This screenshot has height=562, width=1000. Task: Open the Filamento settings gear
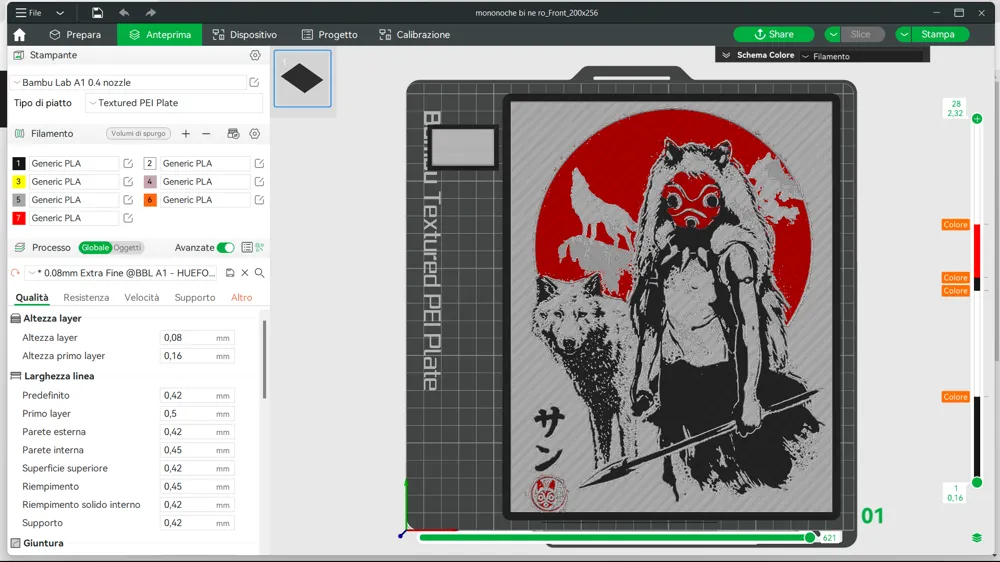point(254,134)
